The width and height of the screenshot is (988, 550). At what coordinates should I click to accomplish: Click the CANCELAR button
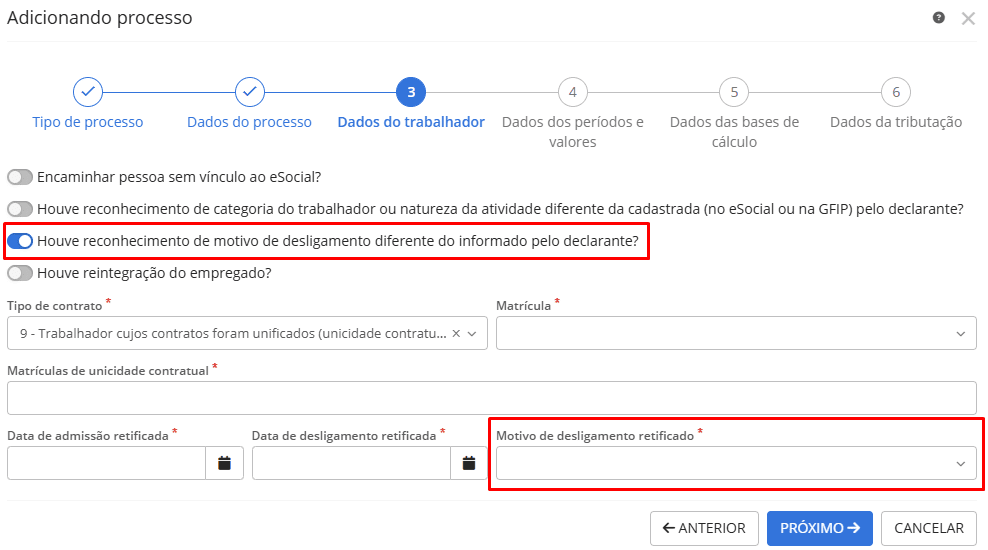(929, 528)
